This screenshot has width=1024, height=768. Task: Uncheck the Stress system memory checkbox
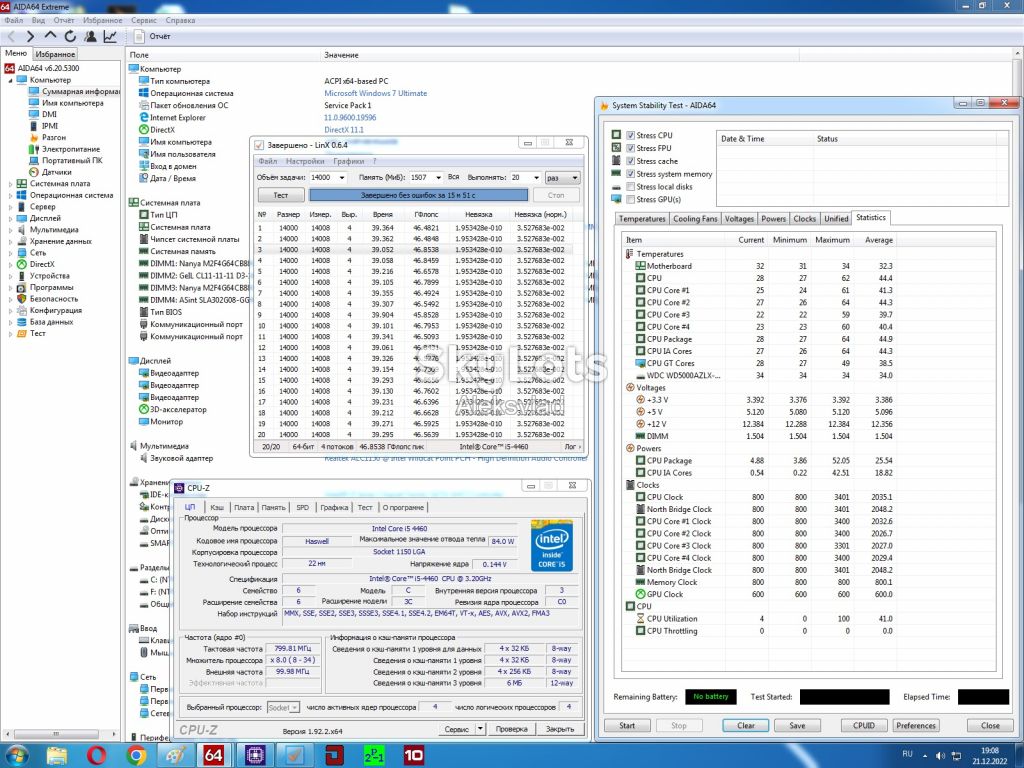(x=630, y=174)
